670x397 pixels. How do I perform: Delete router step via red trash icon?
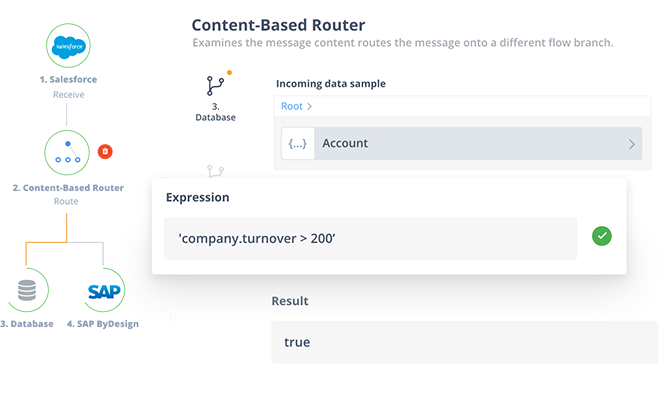pos(105,151)
